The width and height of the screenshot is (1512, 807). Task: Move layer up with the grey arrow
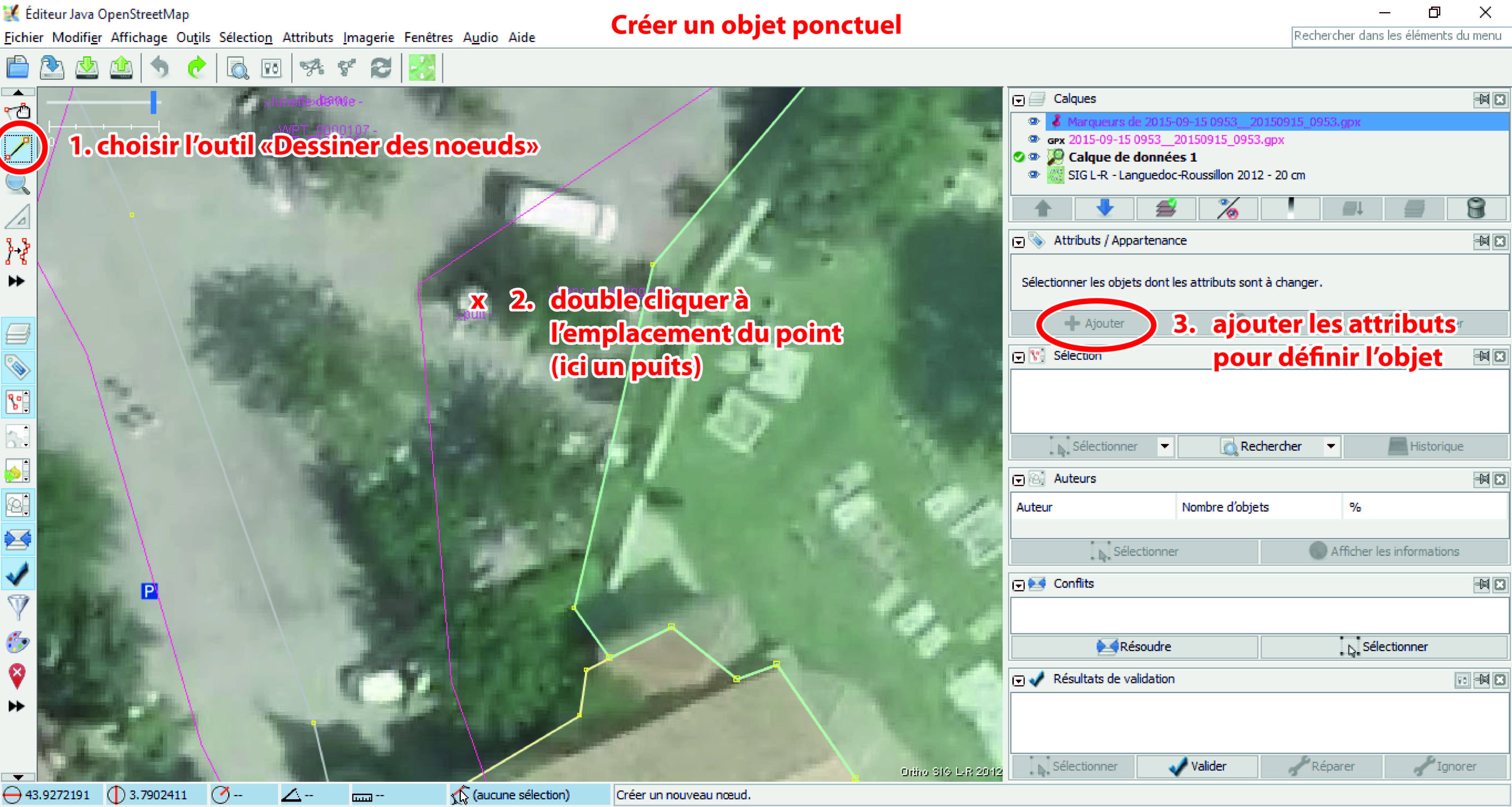tap(1043, 209)
